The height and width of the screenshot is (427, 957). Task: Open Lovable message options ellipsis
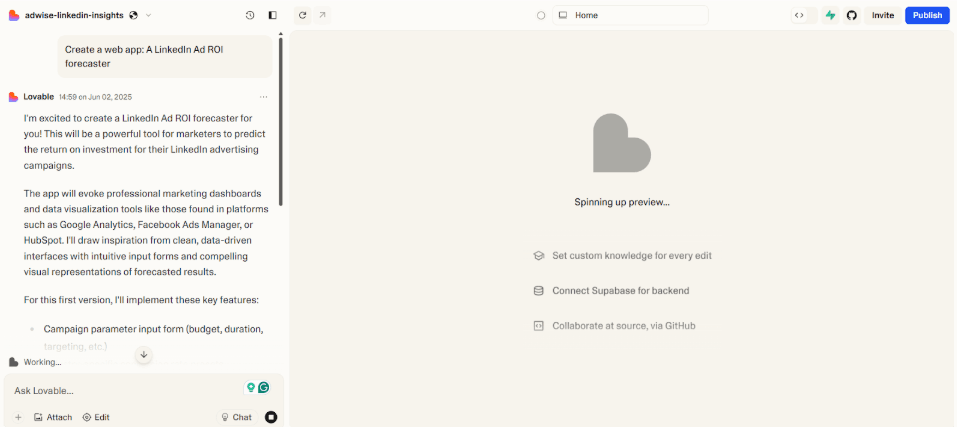264,97
